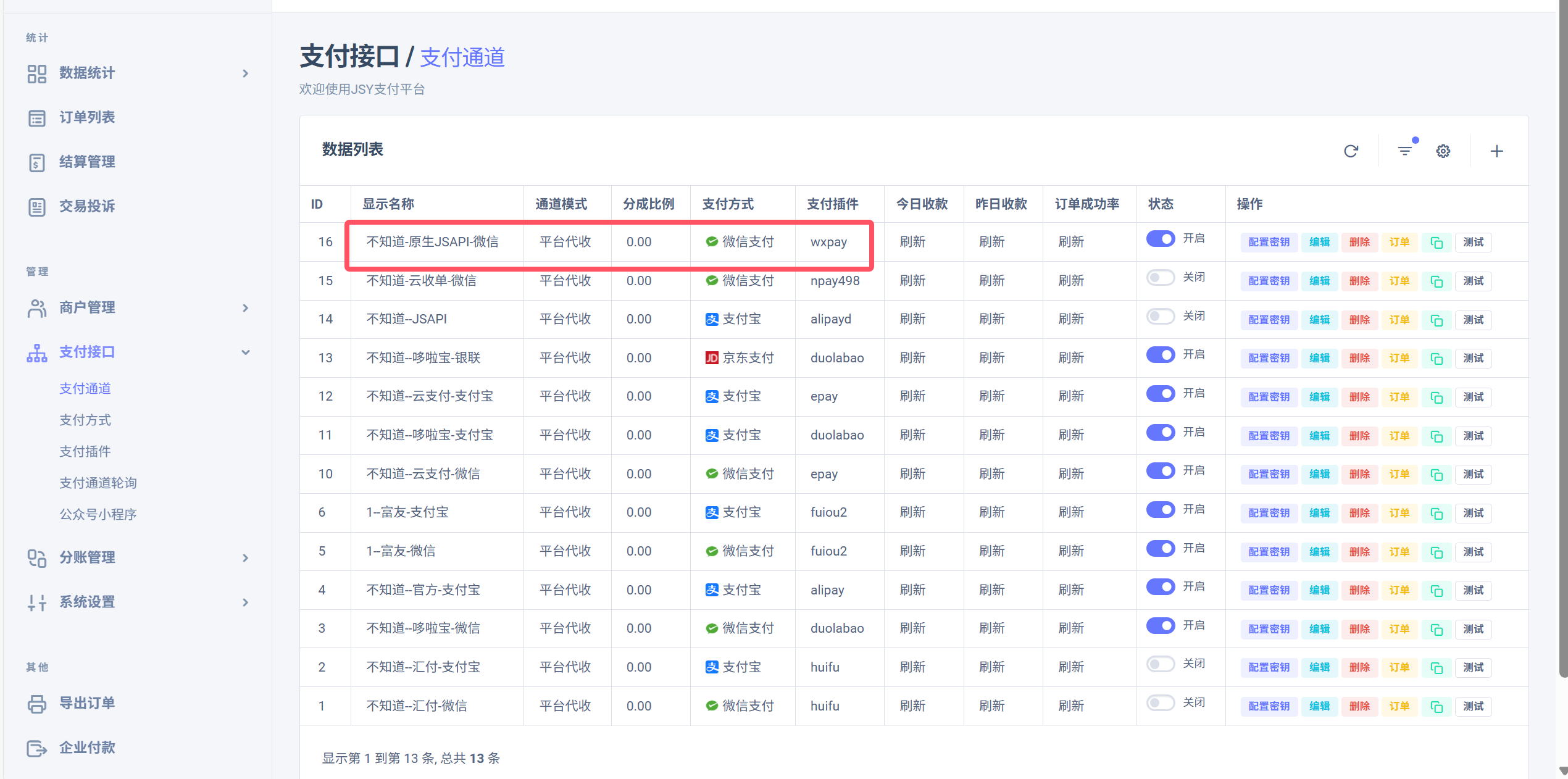Click red 删除 button for 1--富友-微信
This screenshot has width=1568, height=779.
tap(1359, 552)
